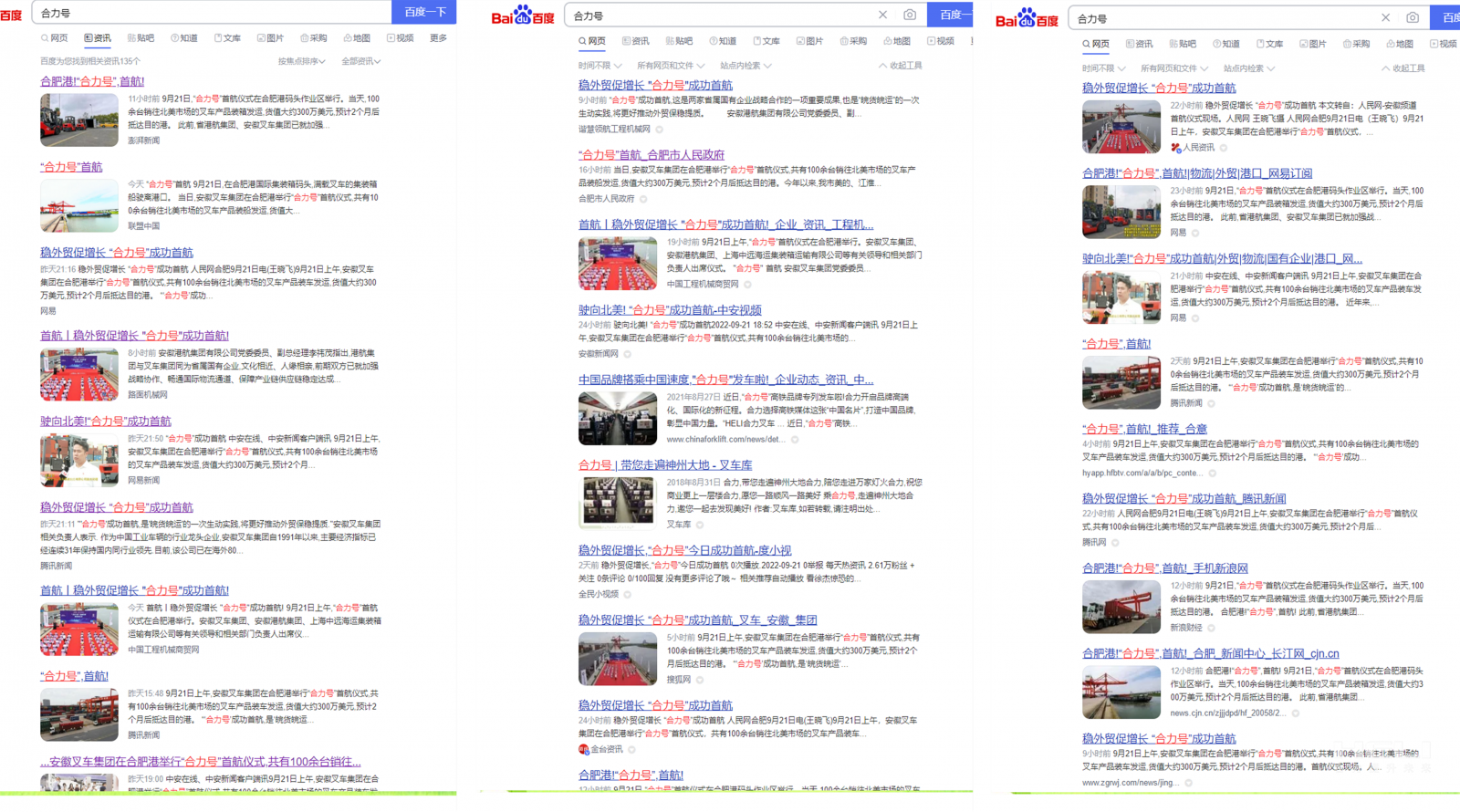1460x812 pixels.
Task: Click the Baidu logo in middle screenshot
Action: pyautogui.click(x=523, y=16)
